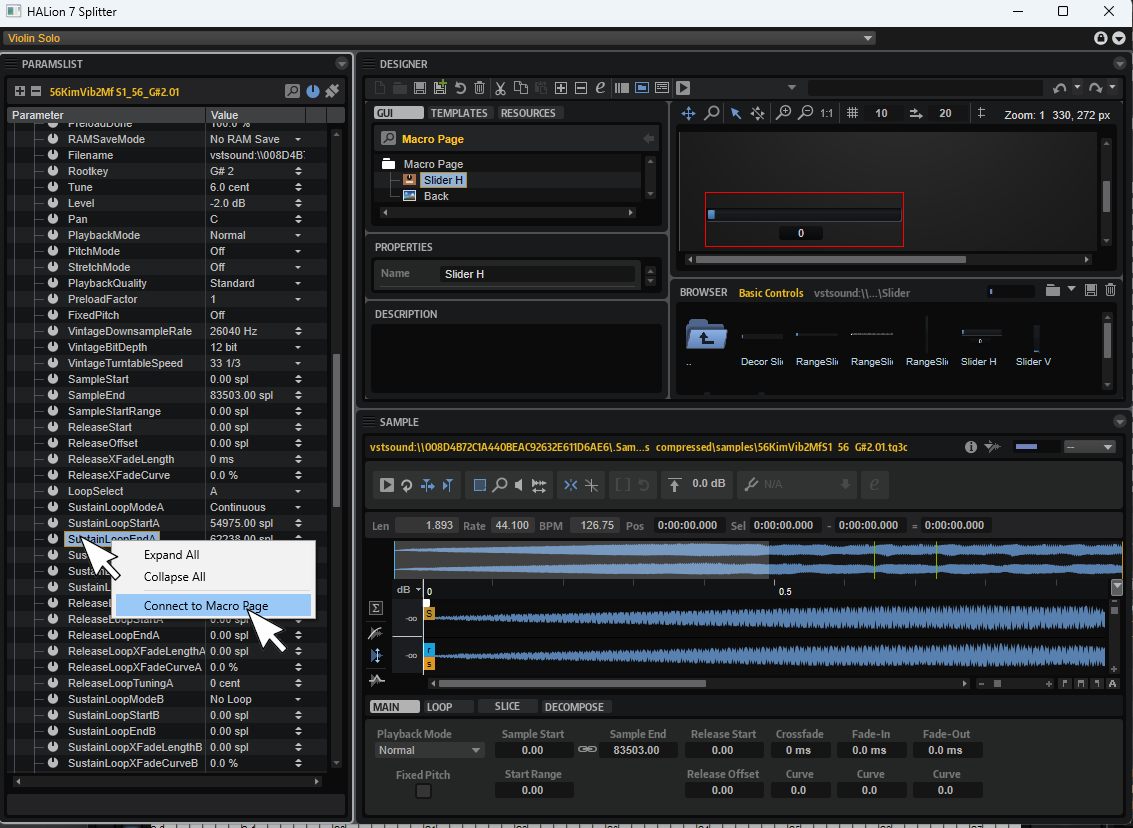
Task: Open the Playback Mode dropdown in Main tab
Action: pyautogui.click(x=430, y=750)
